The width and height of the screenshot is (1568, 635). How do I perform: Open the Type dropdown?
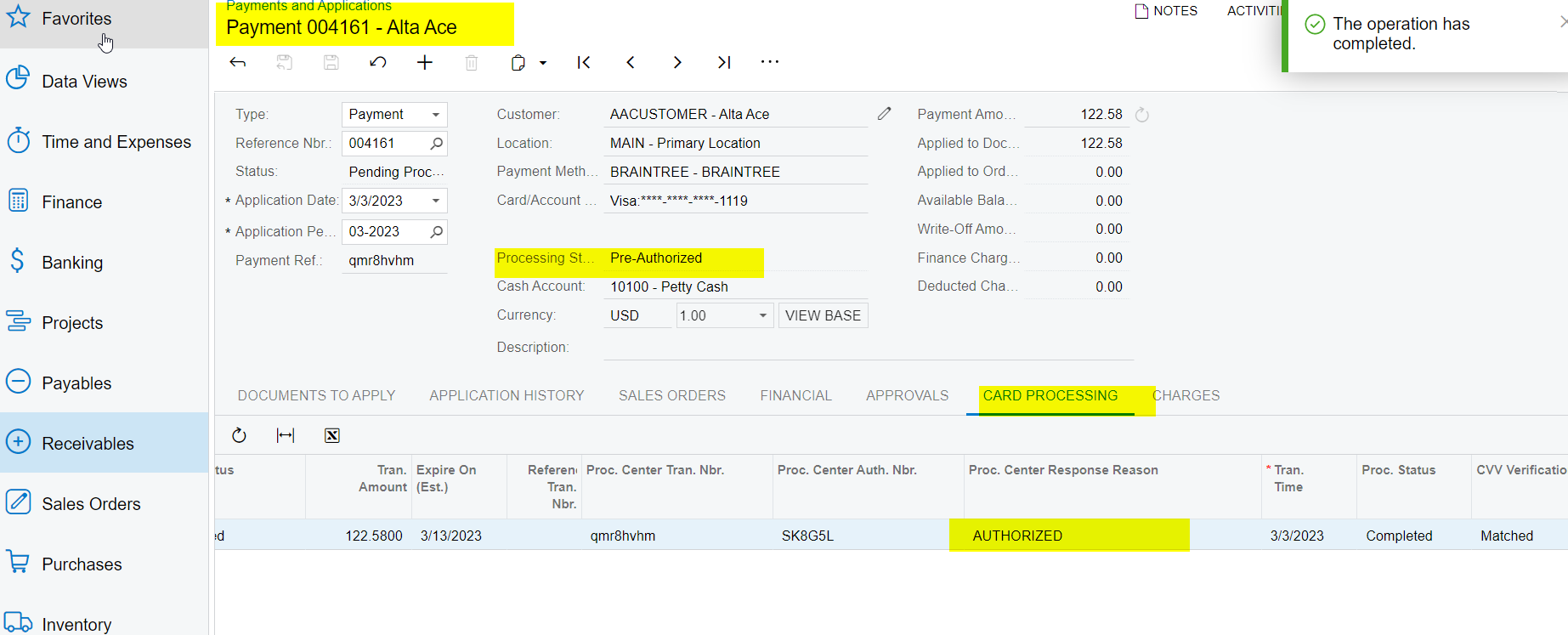tap(436, 115)
